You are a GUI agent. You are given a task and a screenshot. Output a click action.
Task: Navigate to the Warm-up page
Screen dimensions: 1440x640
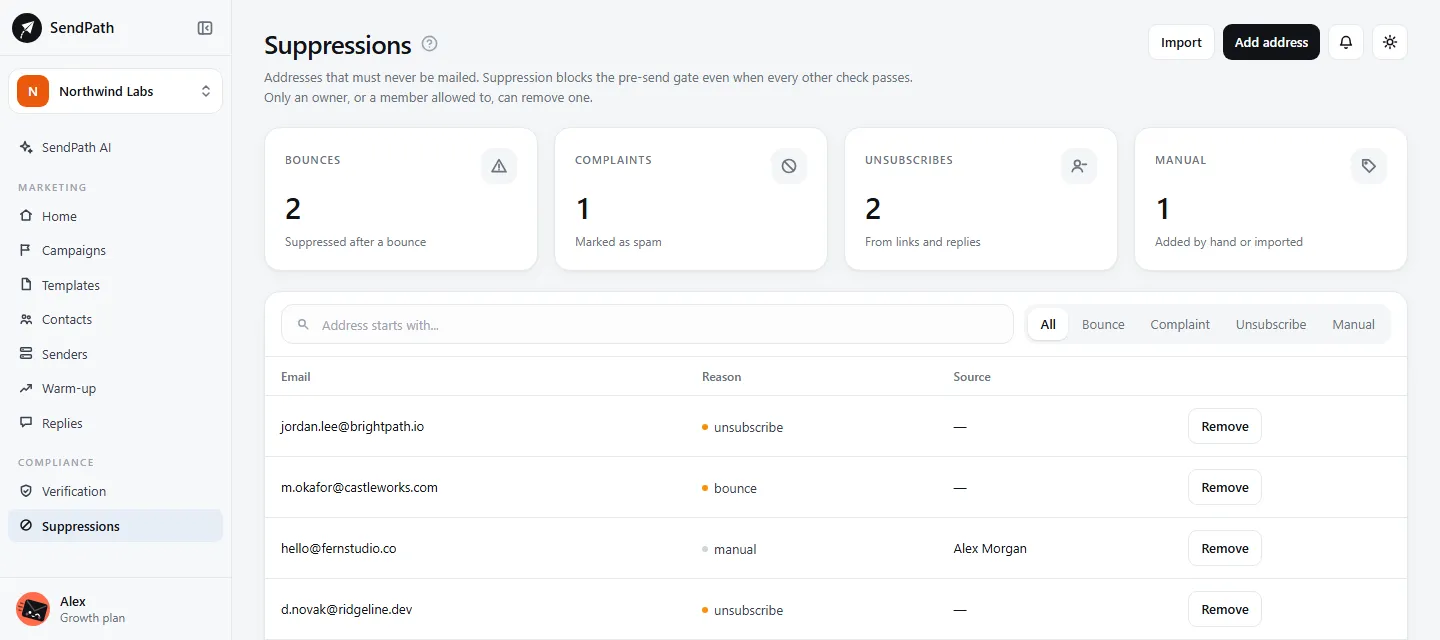point(115,388)
